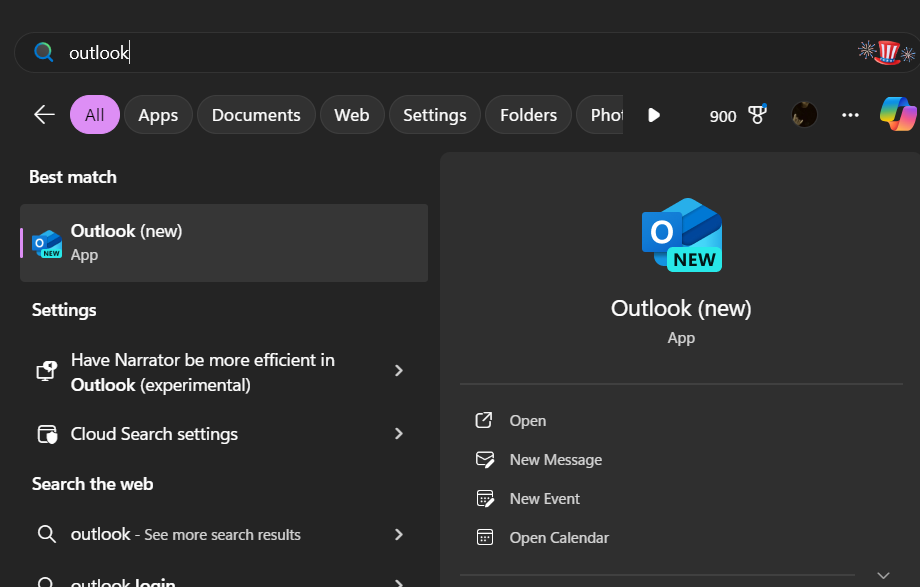Open Outlook from the actions list
920x587 pixels.
tap(527, 421)
